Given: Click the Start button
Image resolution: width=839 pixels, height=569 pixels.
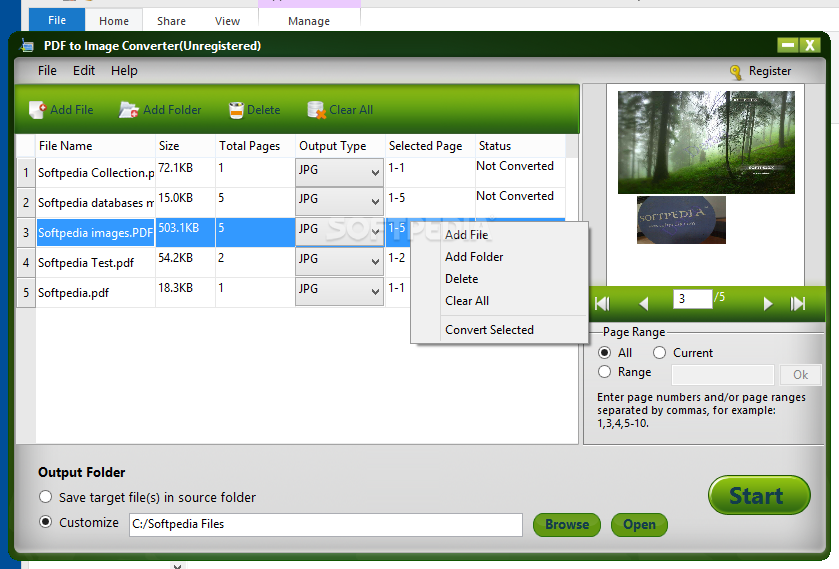Looking at the screenshot, I should click(x=759, y=495).
